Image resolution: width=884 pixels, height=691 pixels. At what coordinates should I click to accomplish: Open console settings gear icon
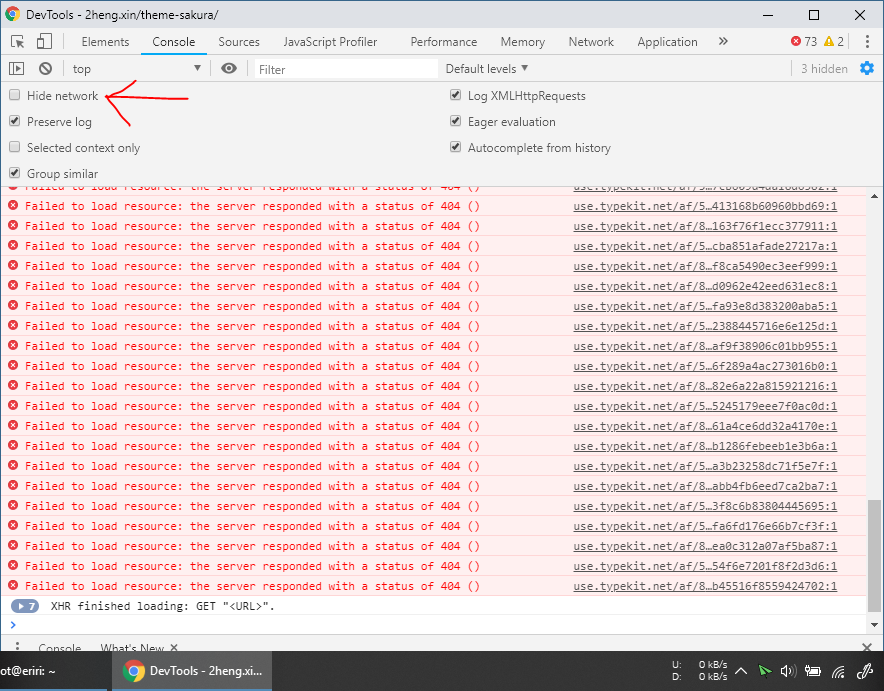(867, 69)
